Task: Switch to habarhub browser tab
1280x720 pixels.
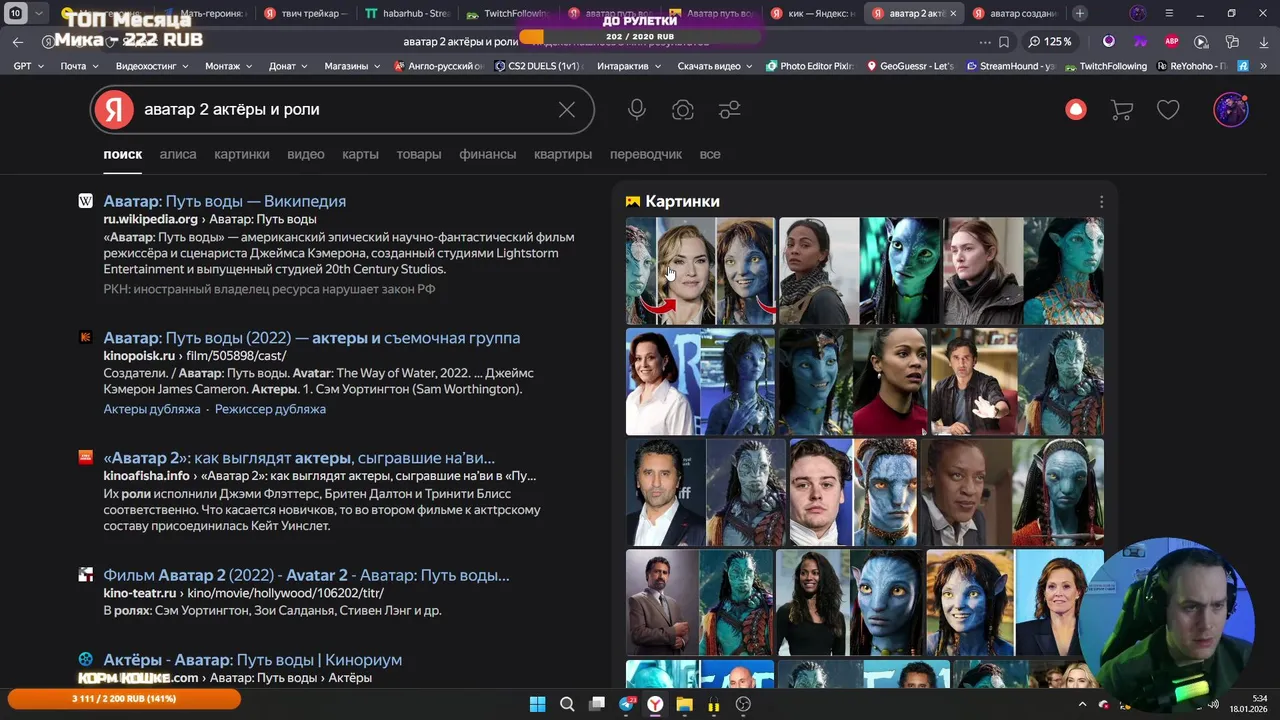Action: tap(406, 13)
